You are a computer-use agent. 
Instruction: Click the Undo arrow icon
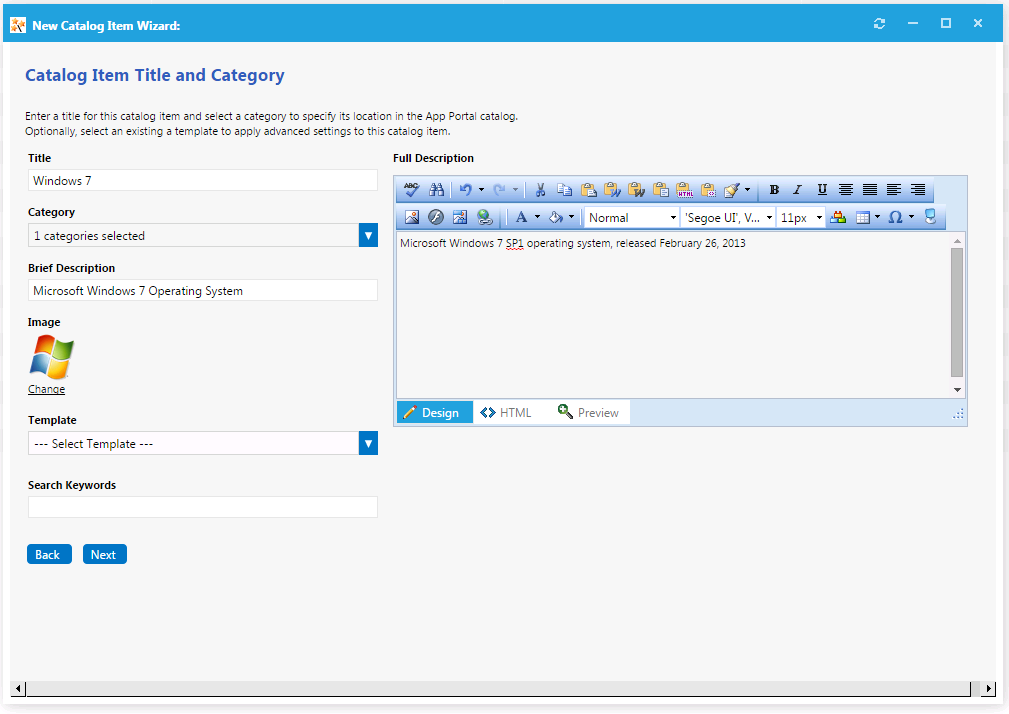click(x=465, y=190)
